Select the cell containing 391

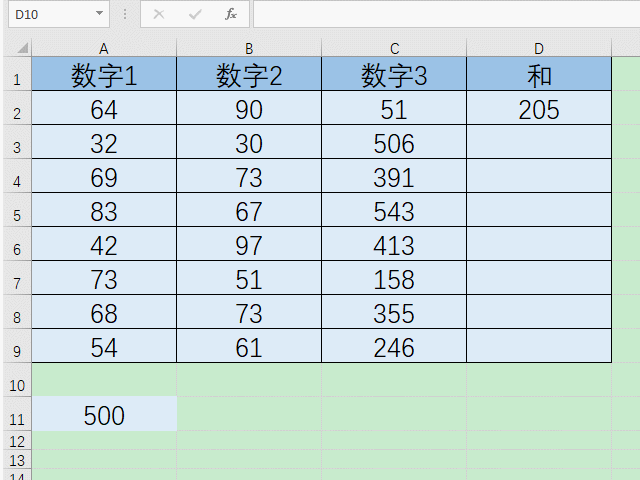coord(394,176)
